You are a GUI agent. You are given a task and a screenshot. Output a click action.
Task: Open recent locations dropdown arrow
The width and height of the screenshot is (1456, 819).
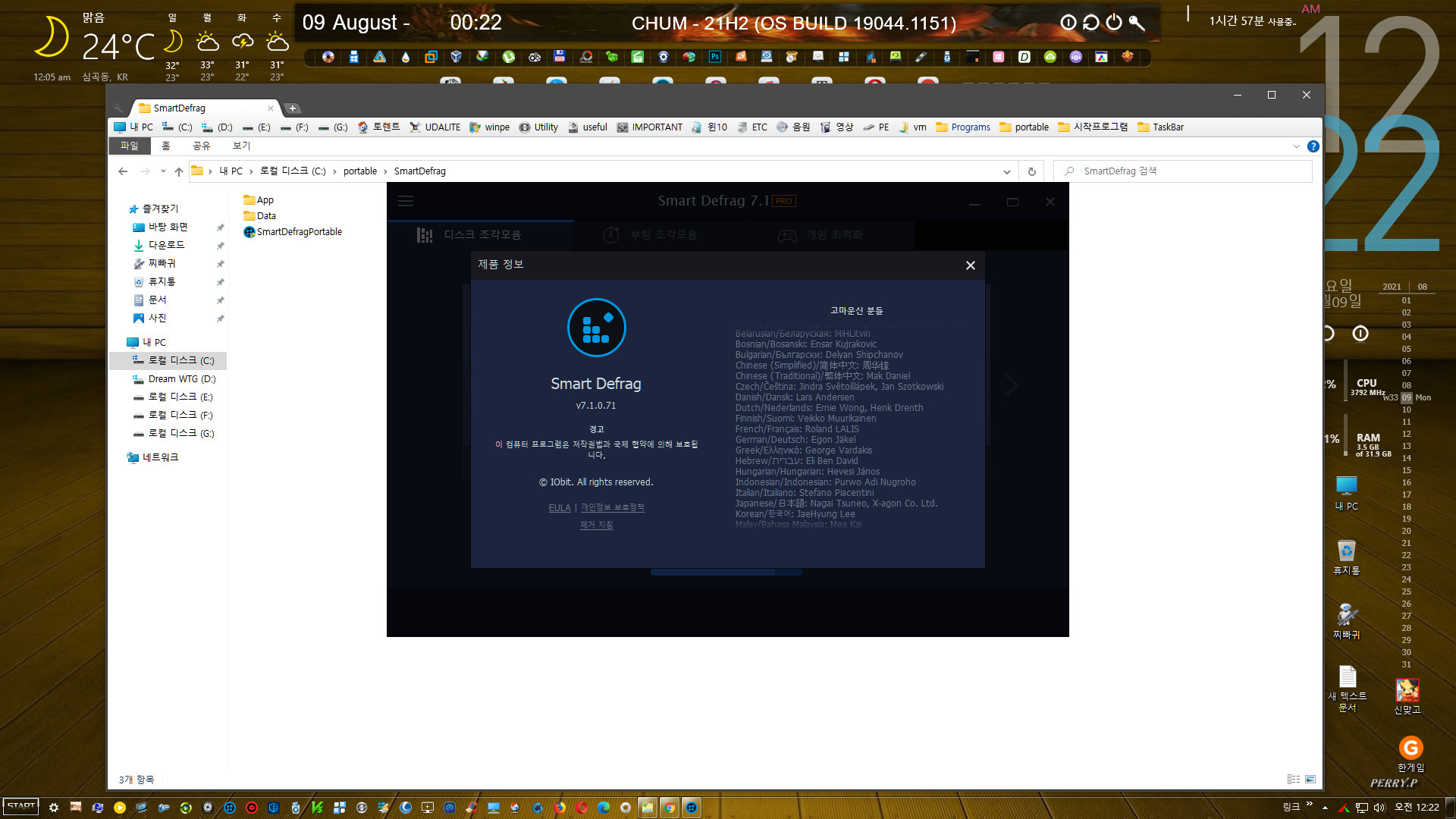[x=163, y=171]
